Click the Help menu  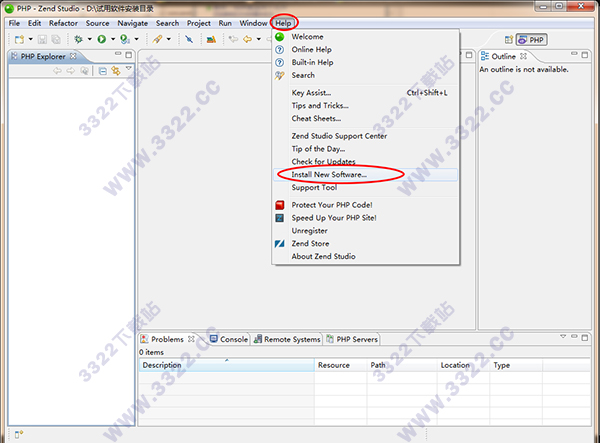283,23
